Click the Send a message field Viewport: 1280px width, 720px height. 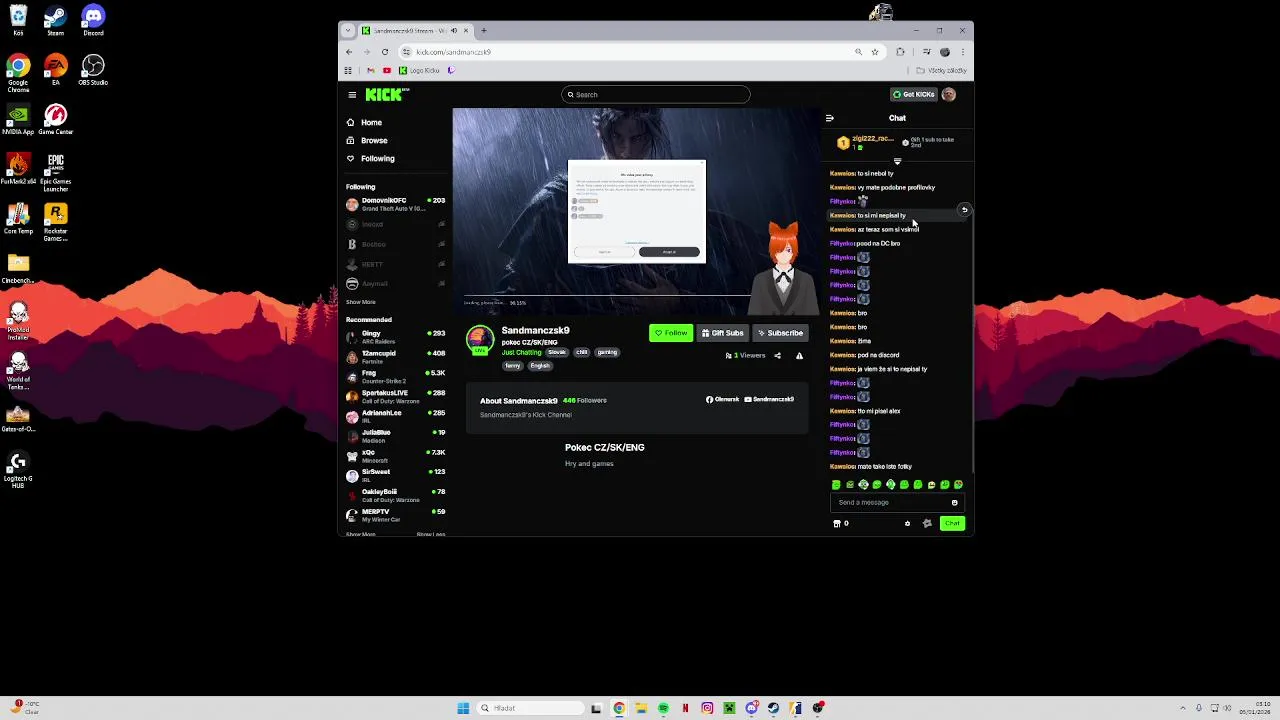[x=890, y=503]
